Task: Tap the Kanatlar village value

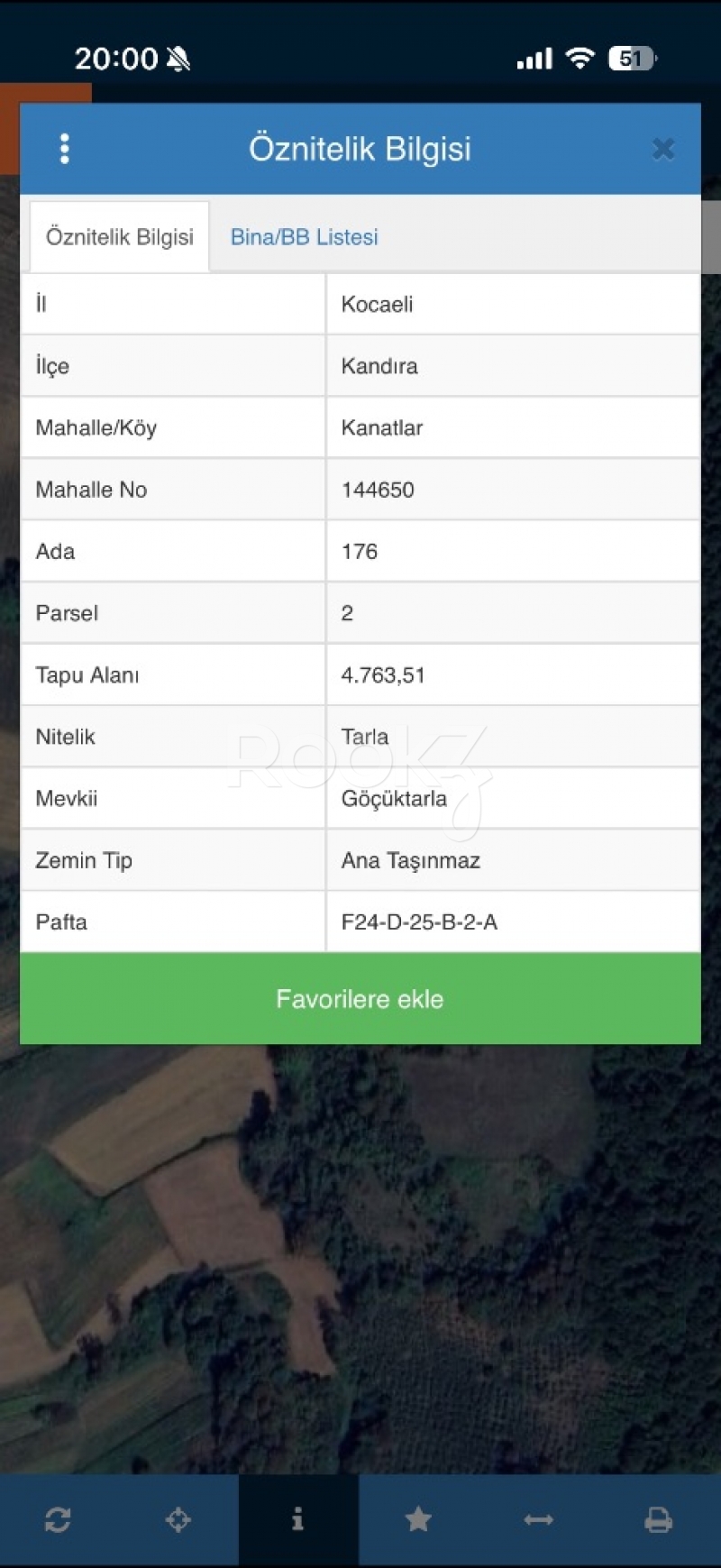Action: (382, 427)
